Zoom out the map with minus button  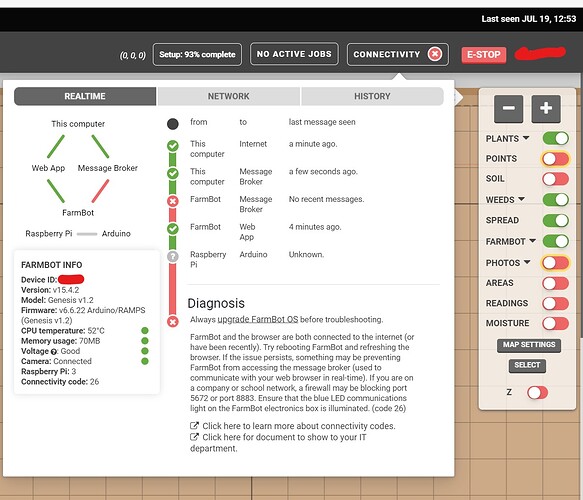508,109
